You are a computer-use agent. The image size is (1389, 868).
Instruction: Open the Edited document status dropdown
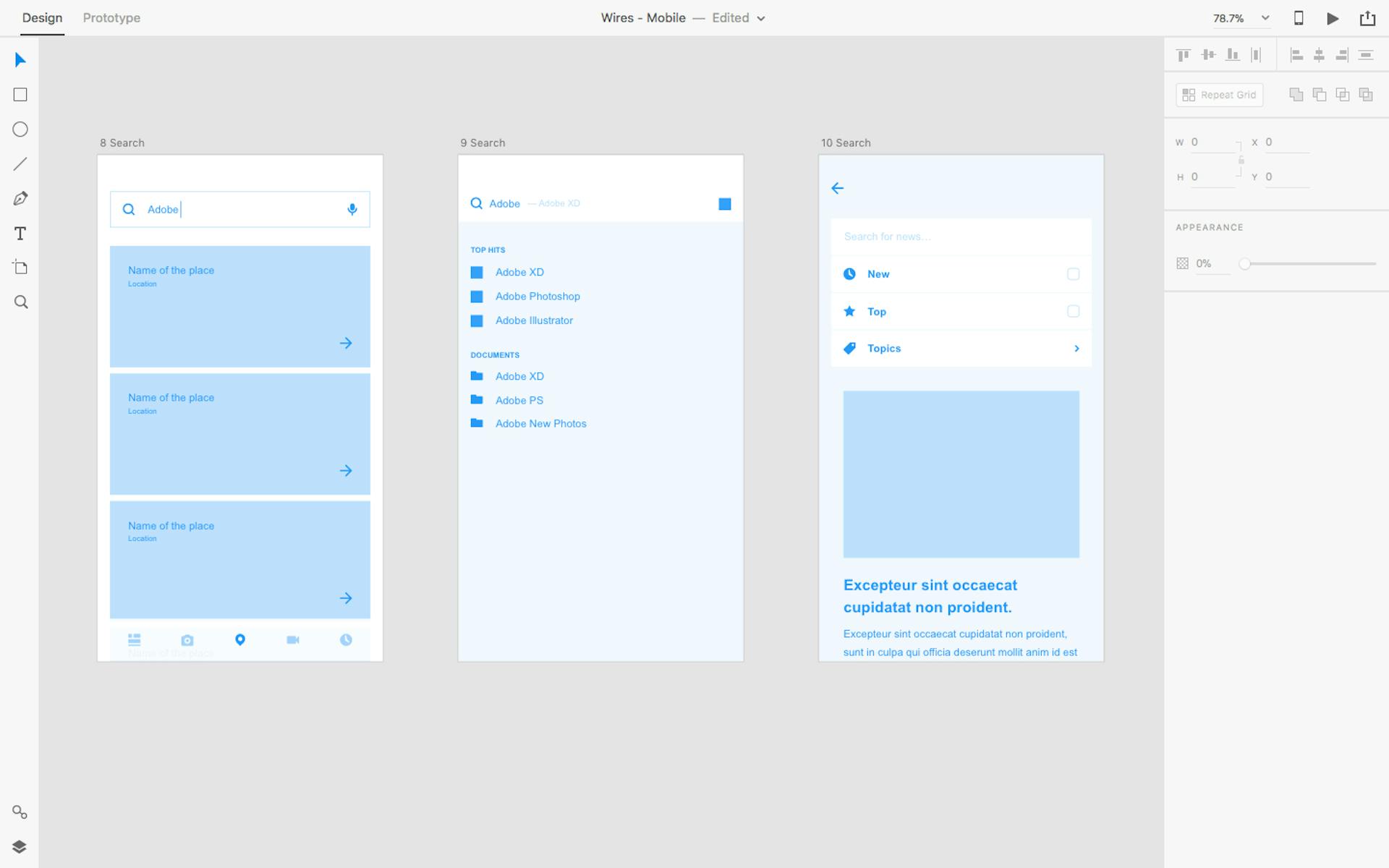(738, 18)
